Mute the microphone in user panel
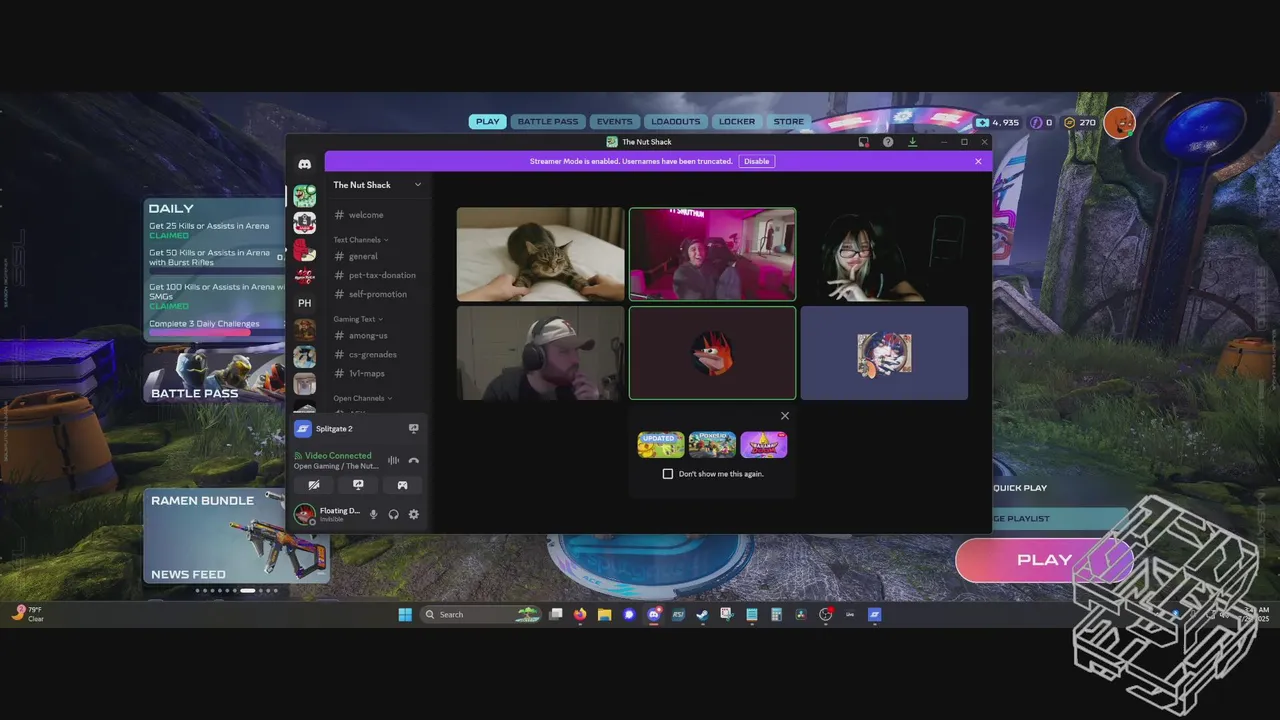 pyautogui.click(x=374, y=514)
